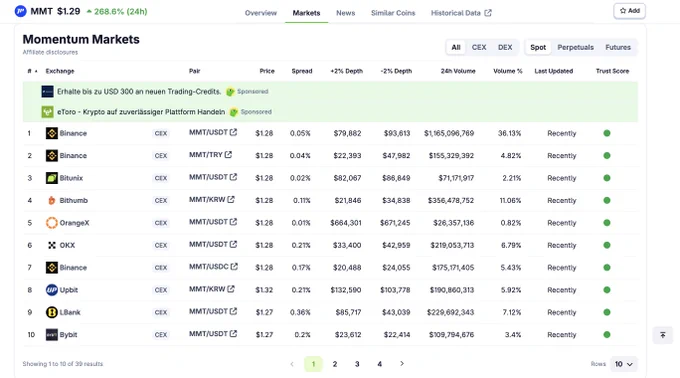The image size is (680, 378).
Task: Click the Bitunix exchange logo
Action: [52, 178]
